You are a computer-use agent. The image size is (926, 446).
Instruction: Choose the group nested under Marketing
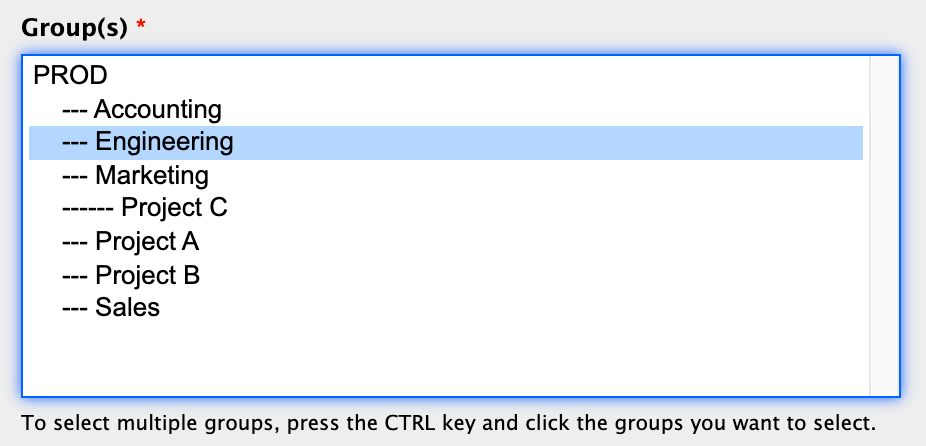[446, 208]
